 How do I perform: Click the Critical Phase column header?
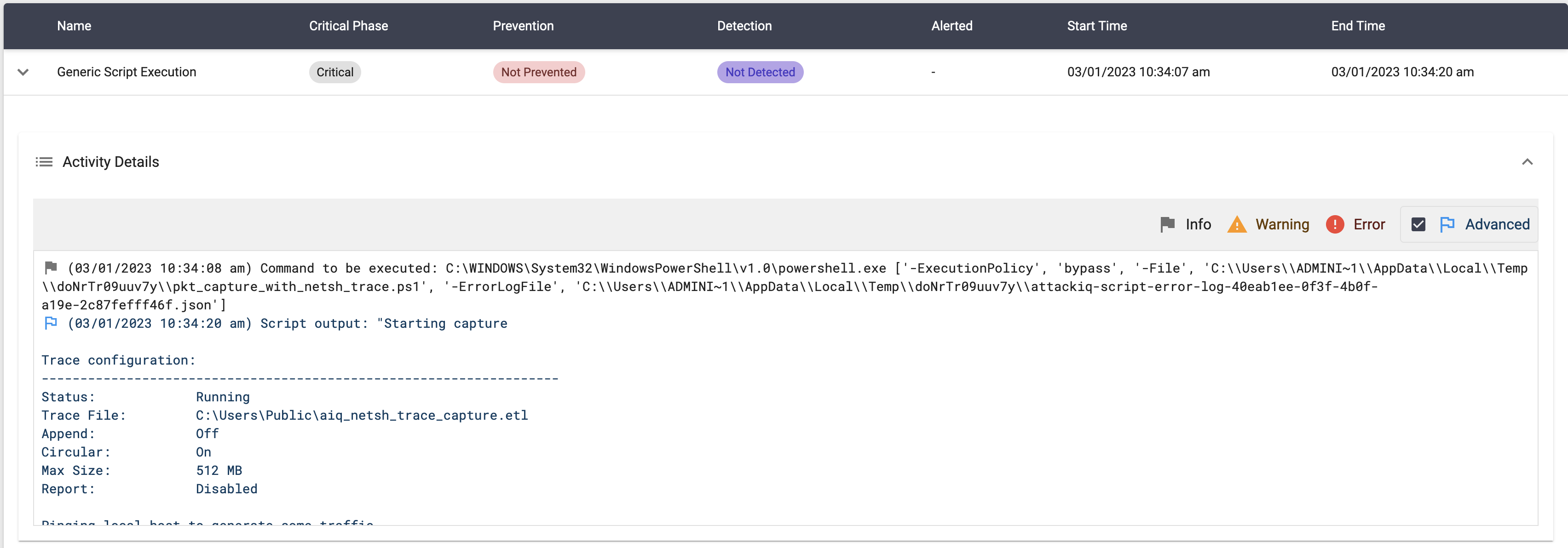(x=348, y=26)
